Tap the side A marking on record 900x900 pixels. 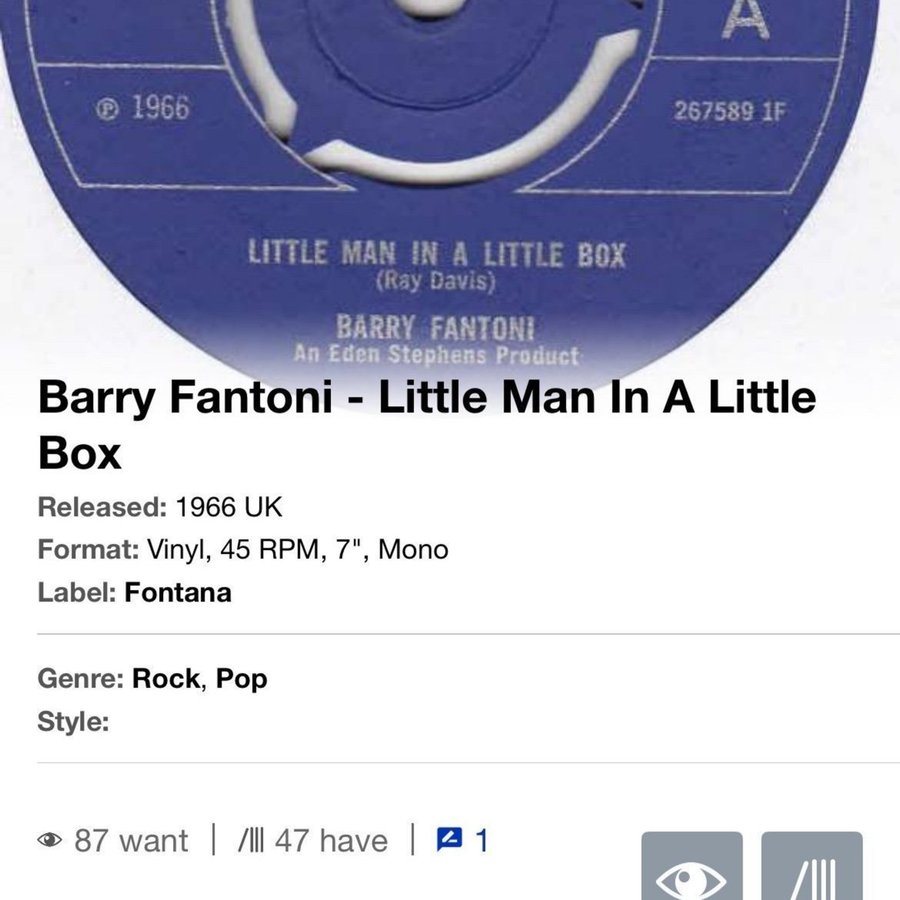[745, 21]
